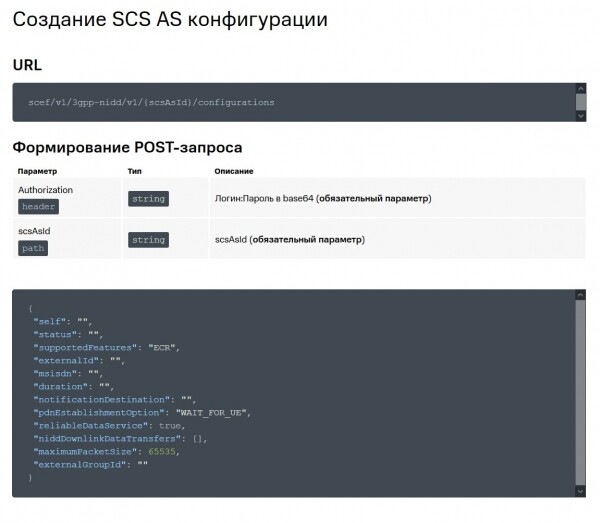Click the "string" type badge for Authorization
This screenshot has height=523, width=600.
[148, 199]
